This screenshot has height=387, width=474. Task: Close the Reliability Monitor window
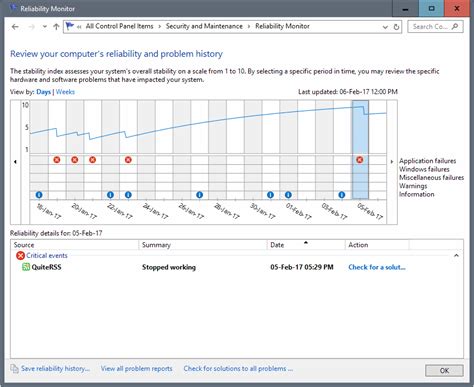(457, 8)
